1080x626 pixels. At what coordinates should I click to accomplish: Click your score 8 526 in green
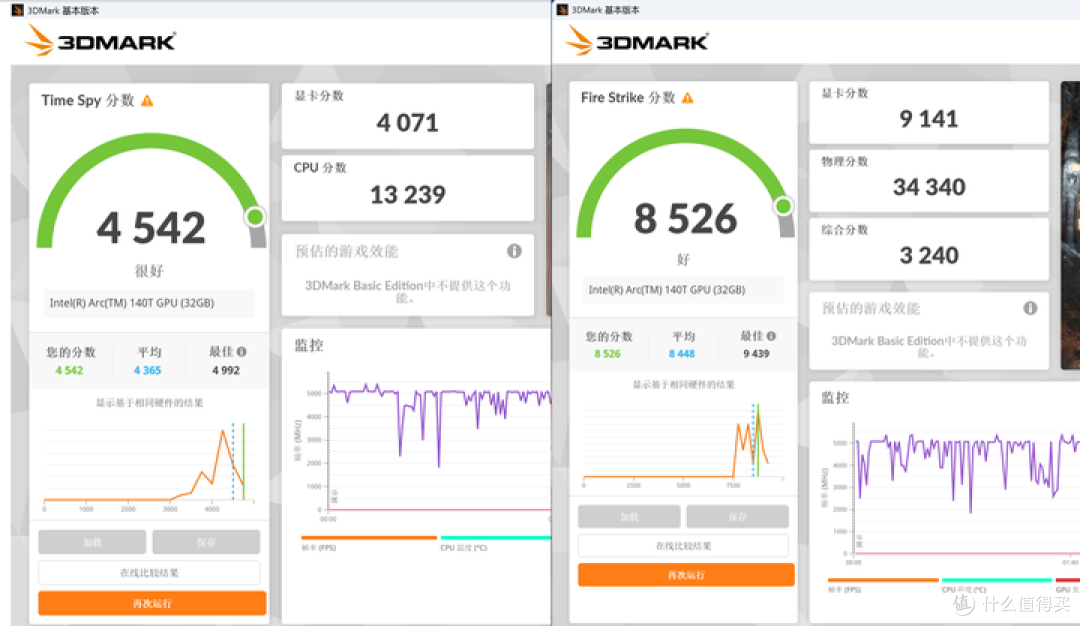pos(608,353)
